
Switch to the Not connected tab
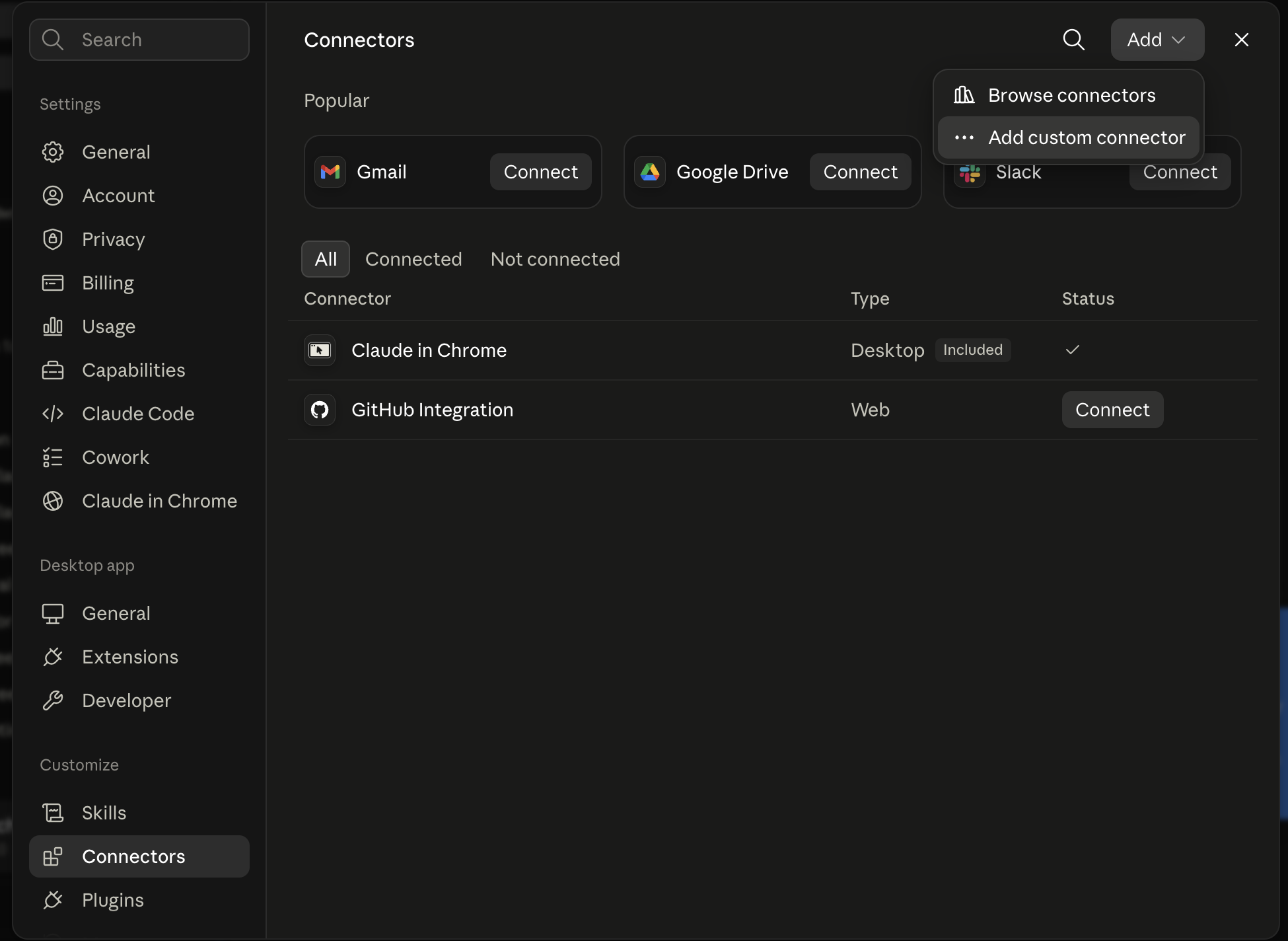(555, 259)
